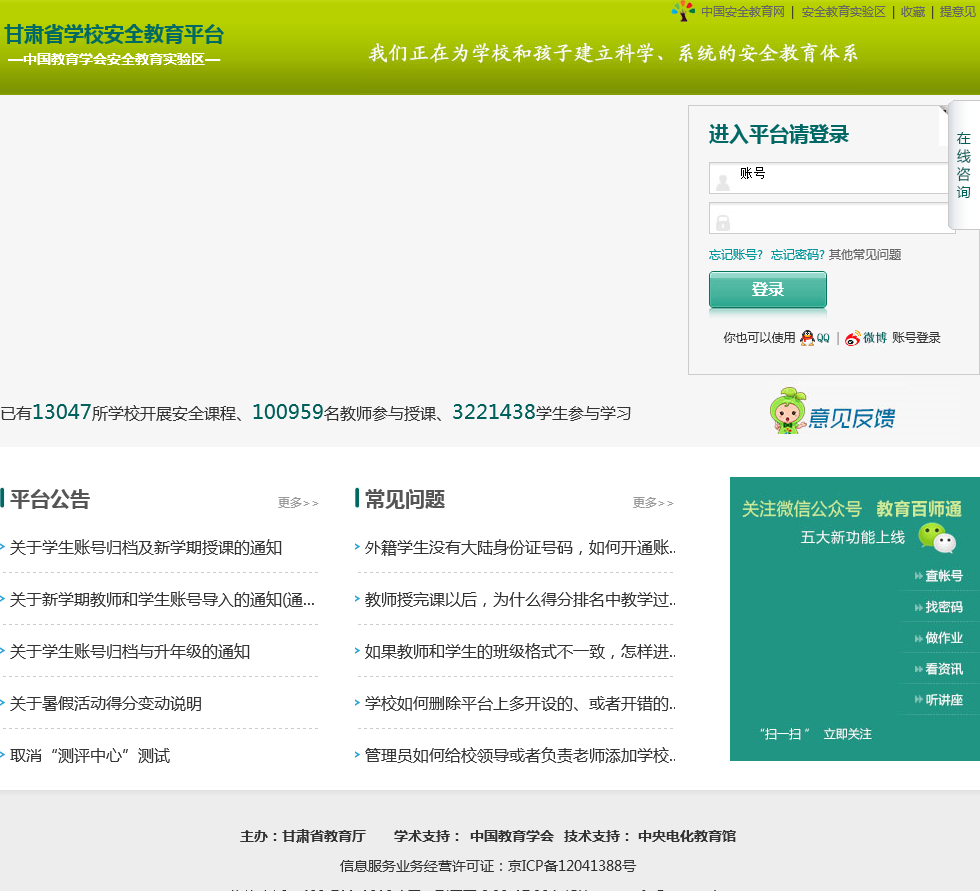Focus the password input field

[832, 218]
